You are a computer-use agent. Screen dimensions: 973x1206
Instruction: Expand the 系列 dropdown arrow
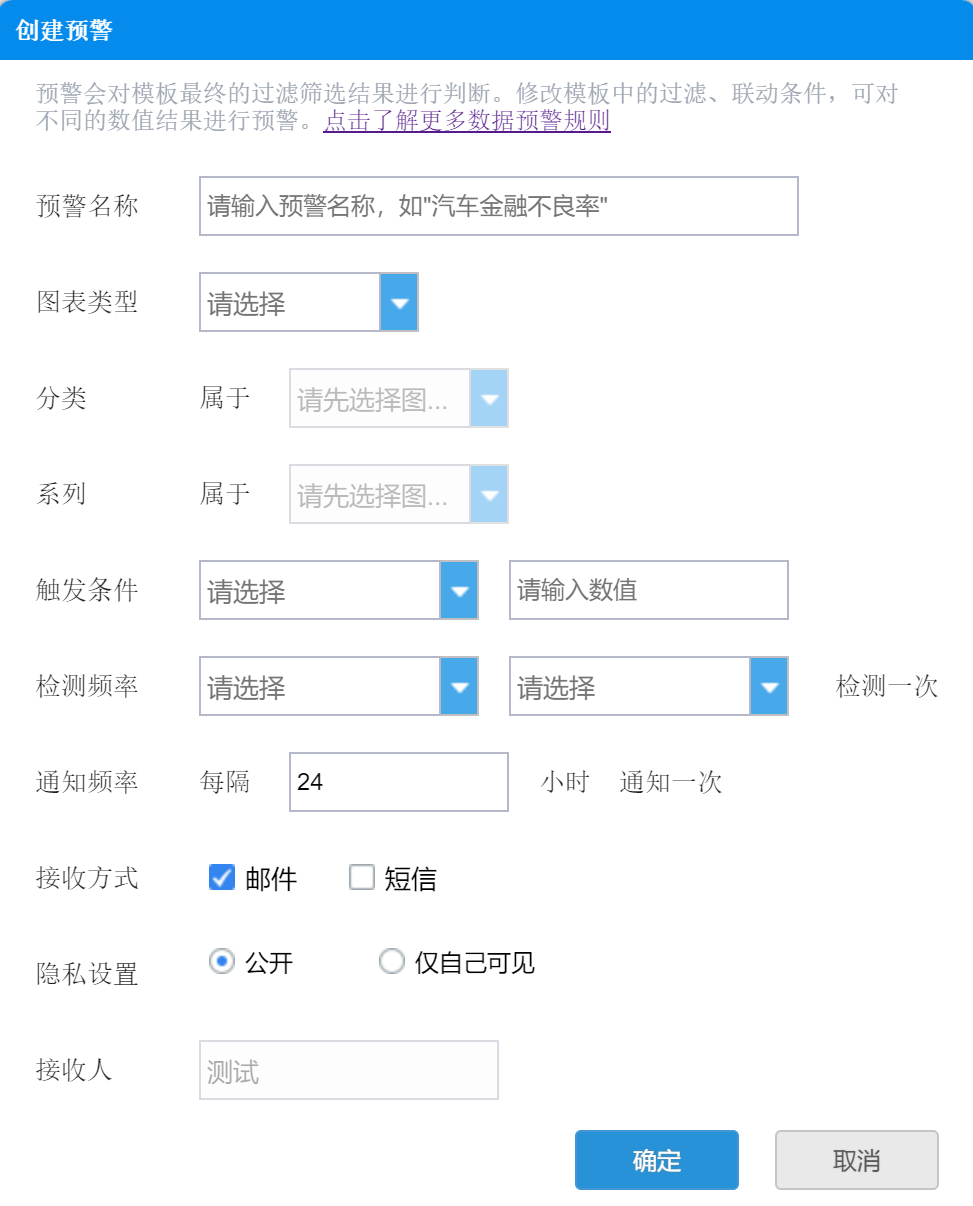pyautogui.click(x=489, y=494)
